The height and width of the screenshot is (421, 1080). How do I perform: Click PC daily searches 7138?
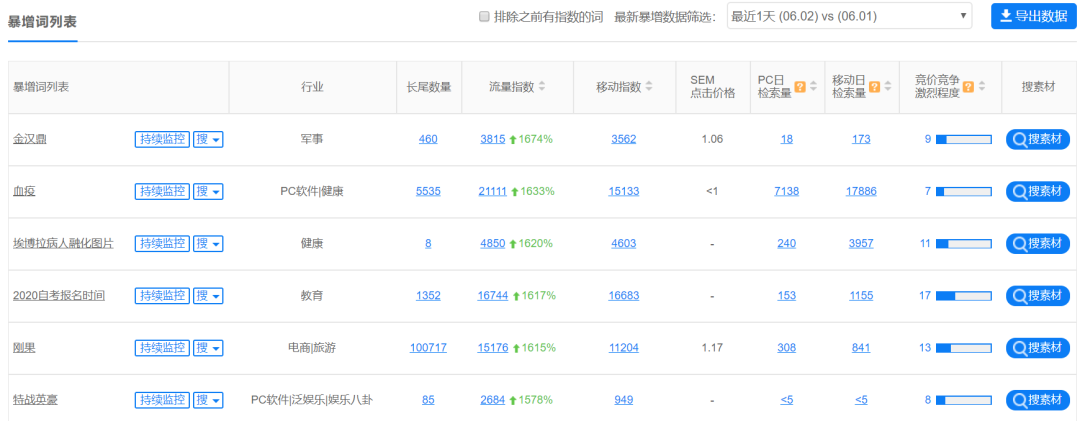(x=787, y=192)
